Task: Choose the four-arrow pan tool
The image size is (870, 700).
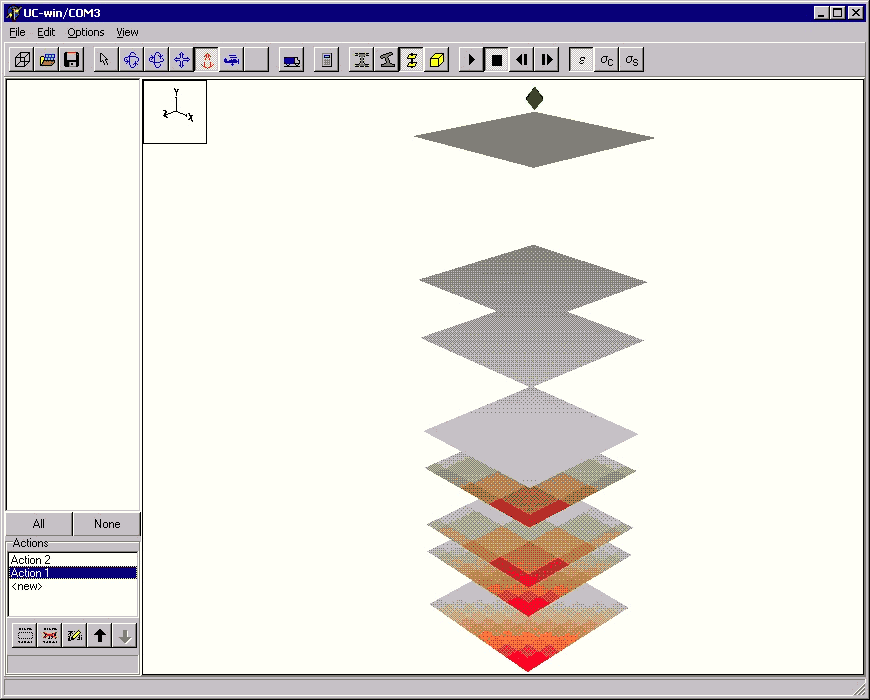Action: (x=181, y=60)
